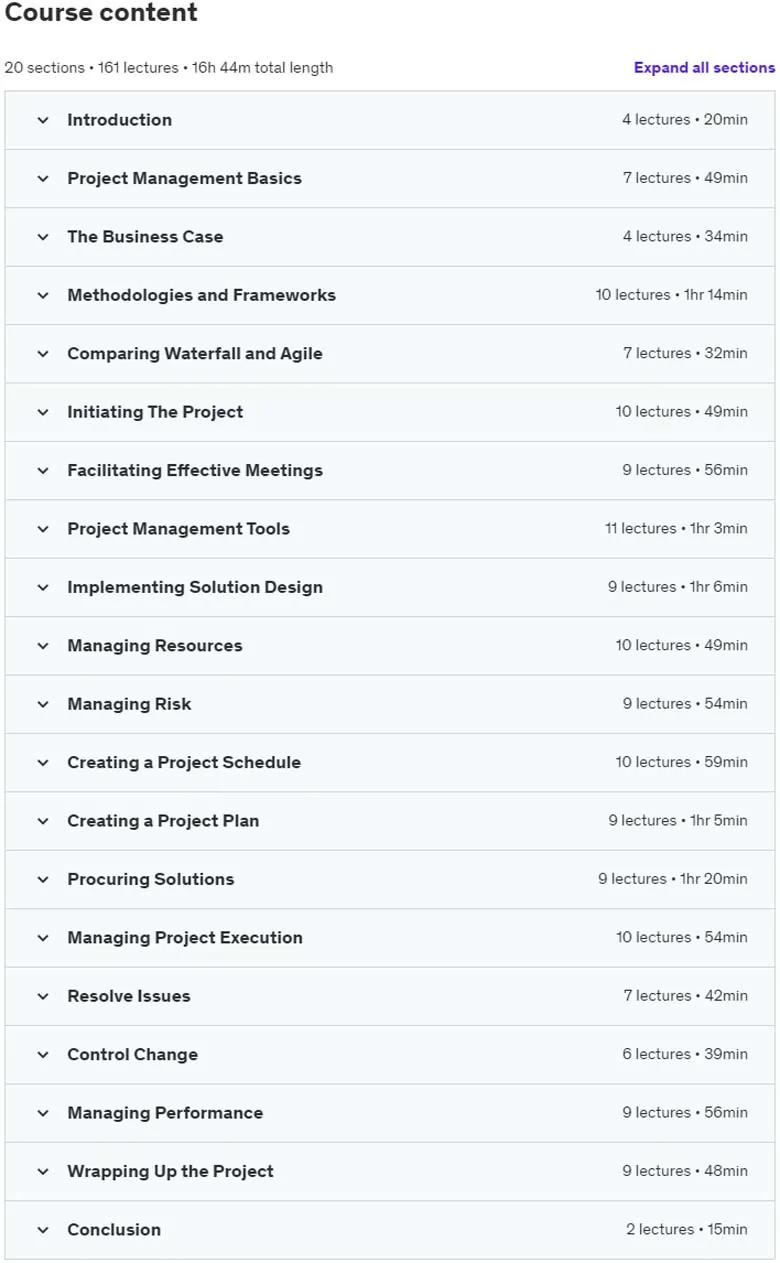Expand Initiating The Project chevron
The width and height of the screenshot is (780, 1263).
pos(43,412)
